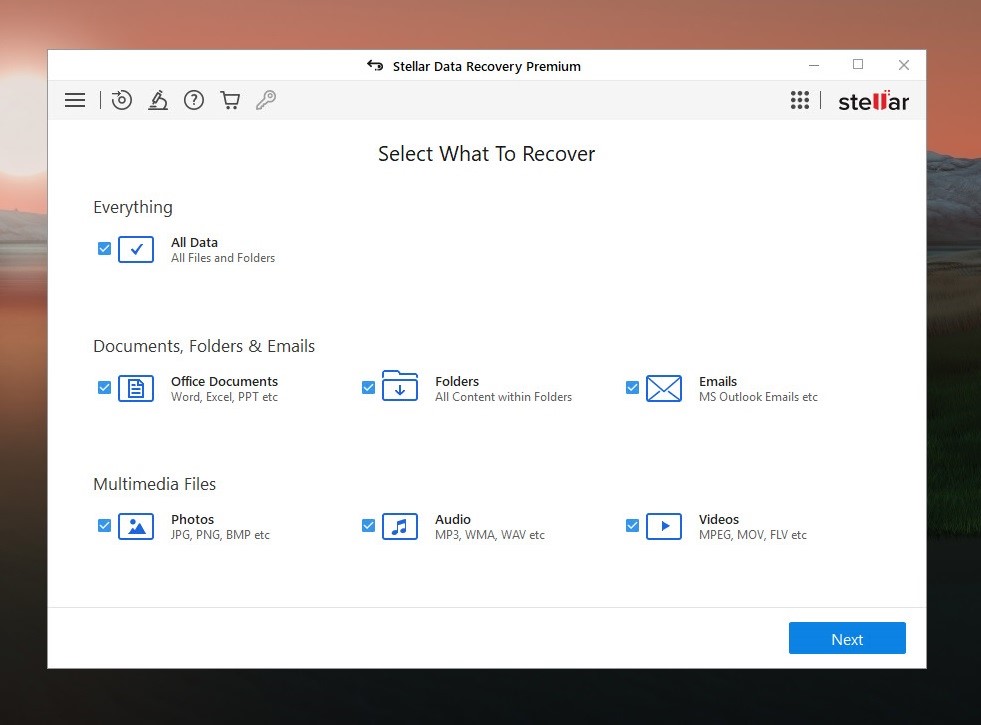This screenshot has height=725, width=981.
Task: Open the hamburger menu
Action: [x=75, y=100]
